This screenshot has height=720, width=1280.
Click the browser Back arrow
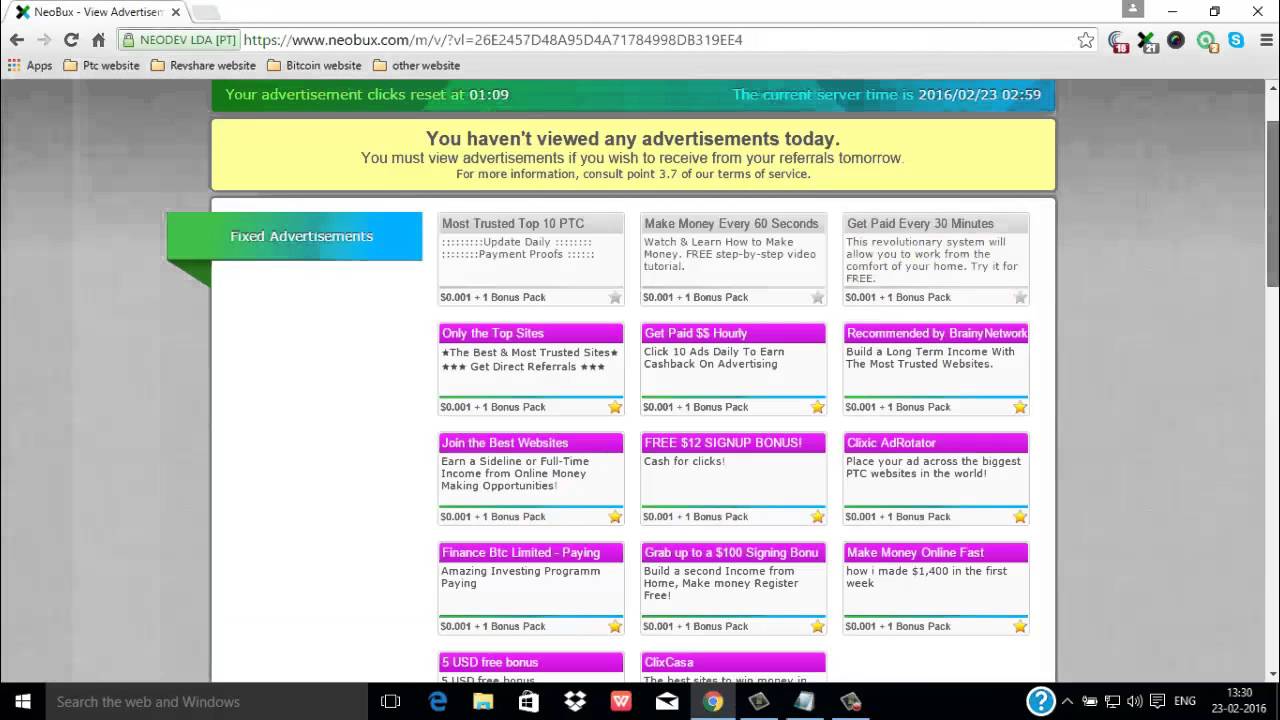tap(16, 40)
